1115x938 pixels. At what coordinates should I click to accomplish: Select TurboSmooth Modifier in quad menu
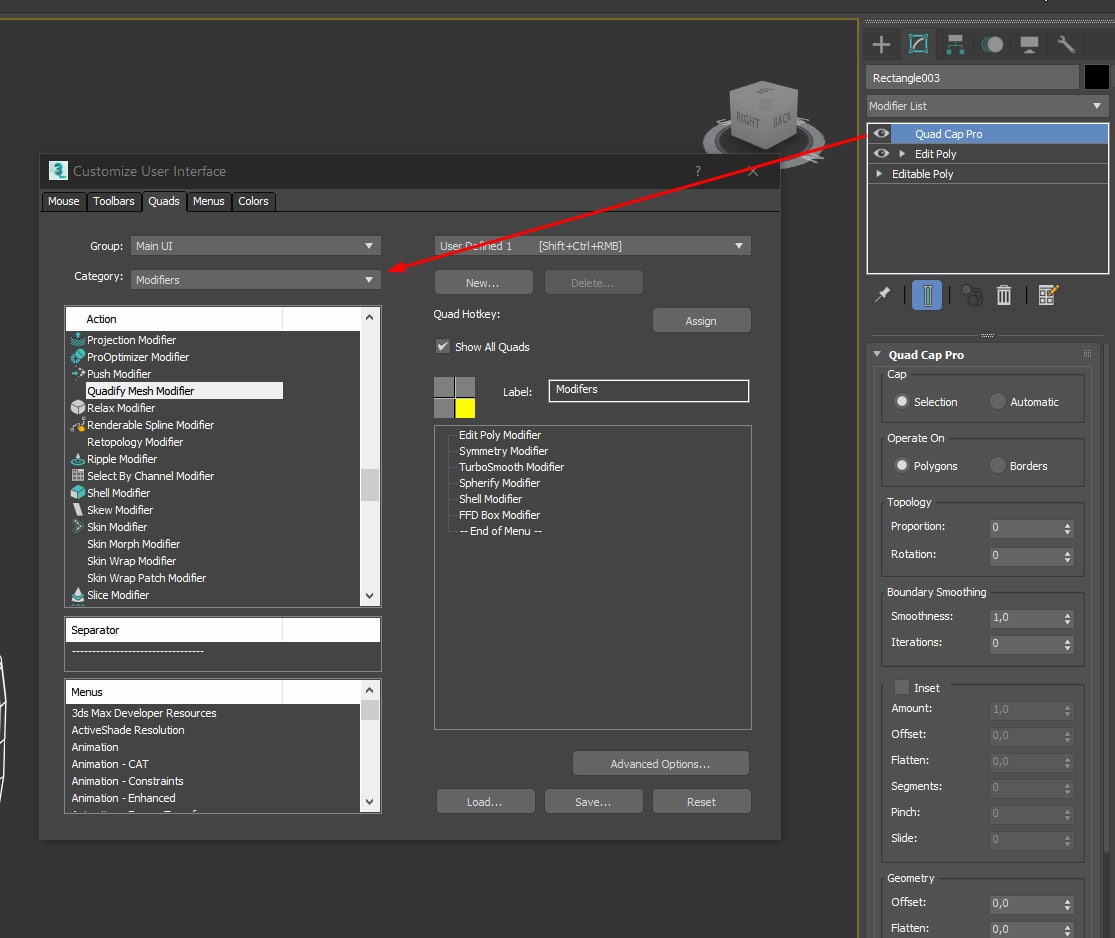pyautogui.click(x=511, y=467)
